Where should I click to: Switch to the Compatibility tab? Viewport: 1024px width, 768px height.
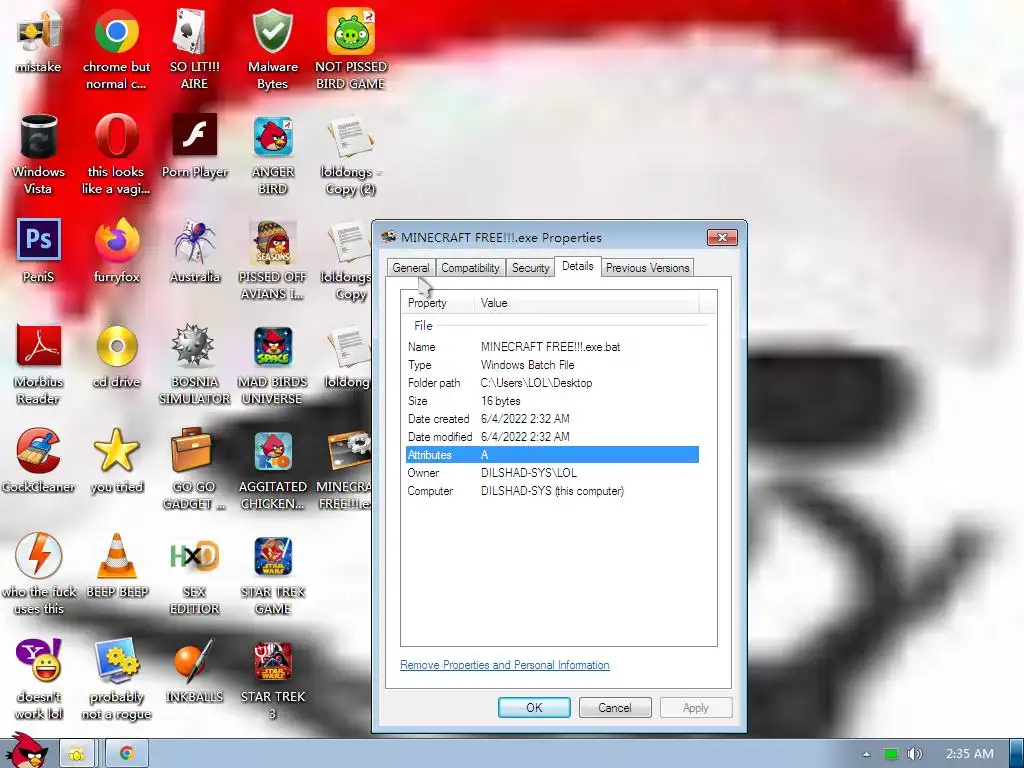pos(470,268)
